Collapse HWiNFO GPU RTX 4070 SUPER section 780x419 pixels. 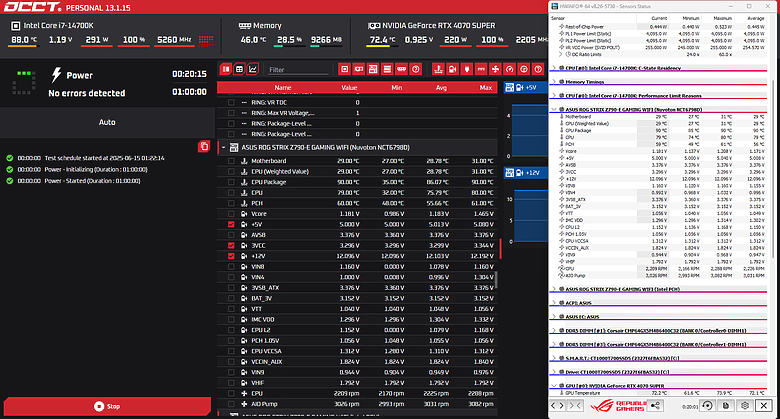(554, 386)
